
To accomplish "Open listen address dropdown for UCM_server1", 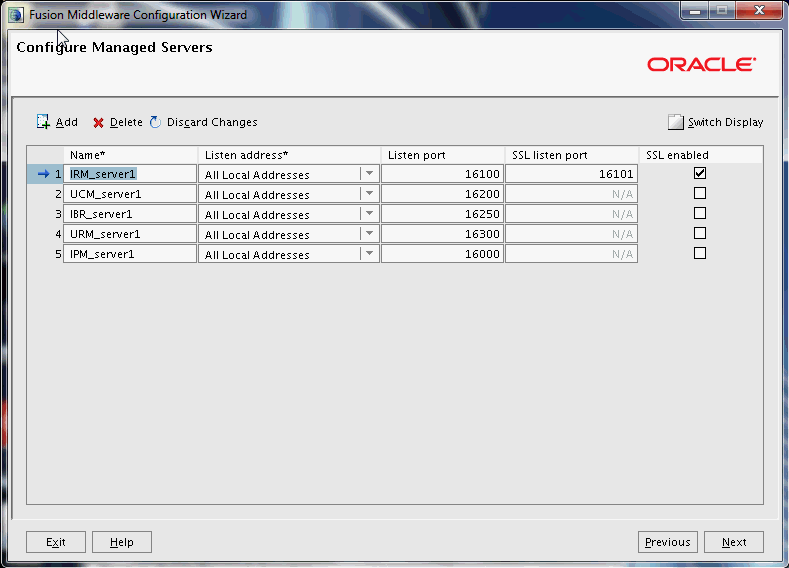I will (x=369, y=194).
